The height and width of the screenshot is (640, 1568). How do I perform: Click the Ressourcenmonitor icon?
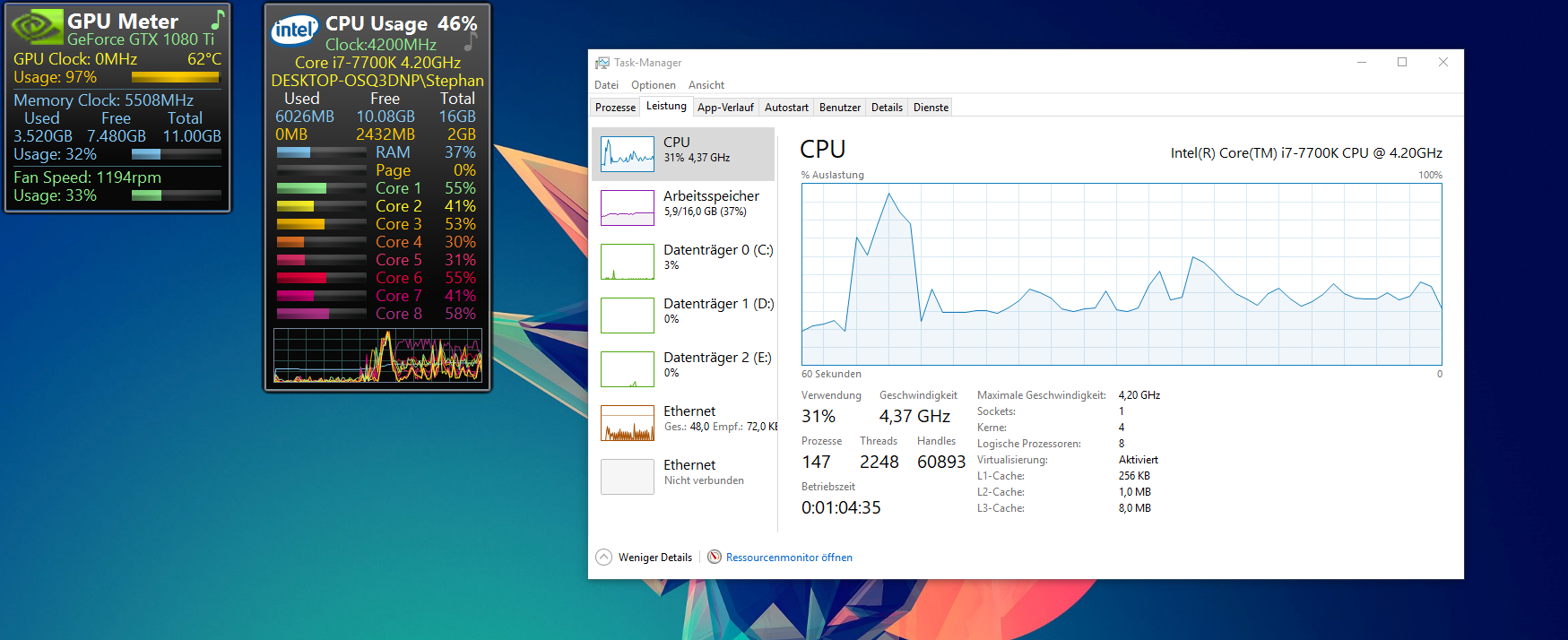coord(715,557)
